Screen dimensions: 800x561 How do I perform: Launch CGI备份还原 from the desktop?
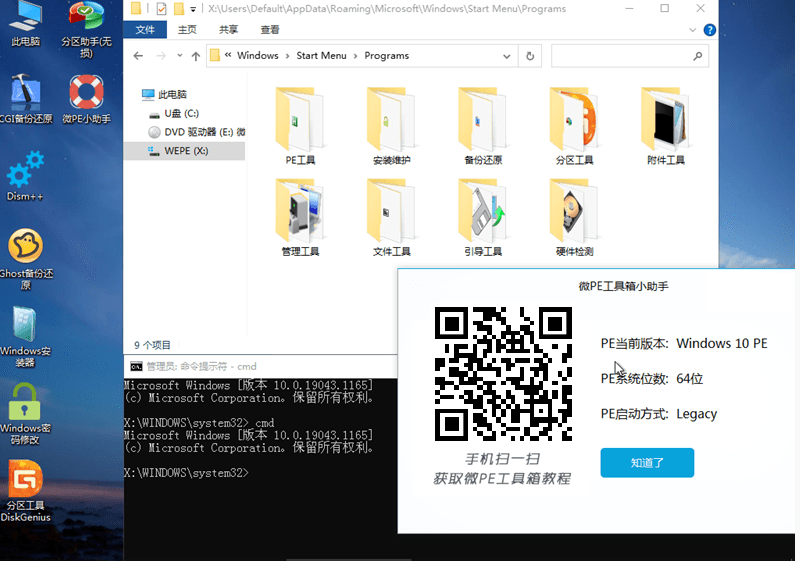26,99
